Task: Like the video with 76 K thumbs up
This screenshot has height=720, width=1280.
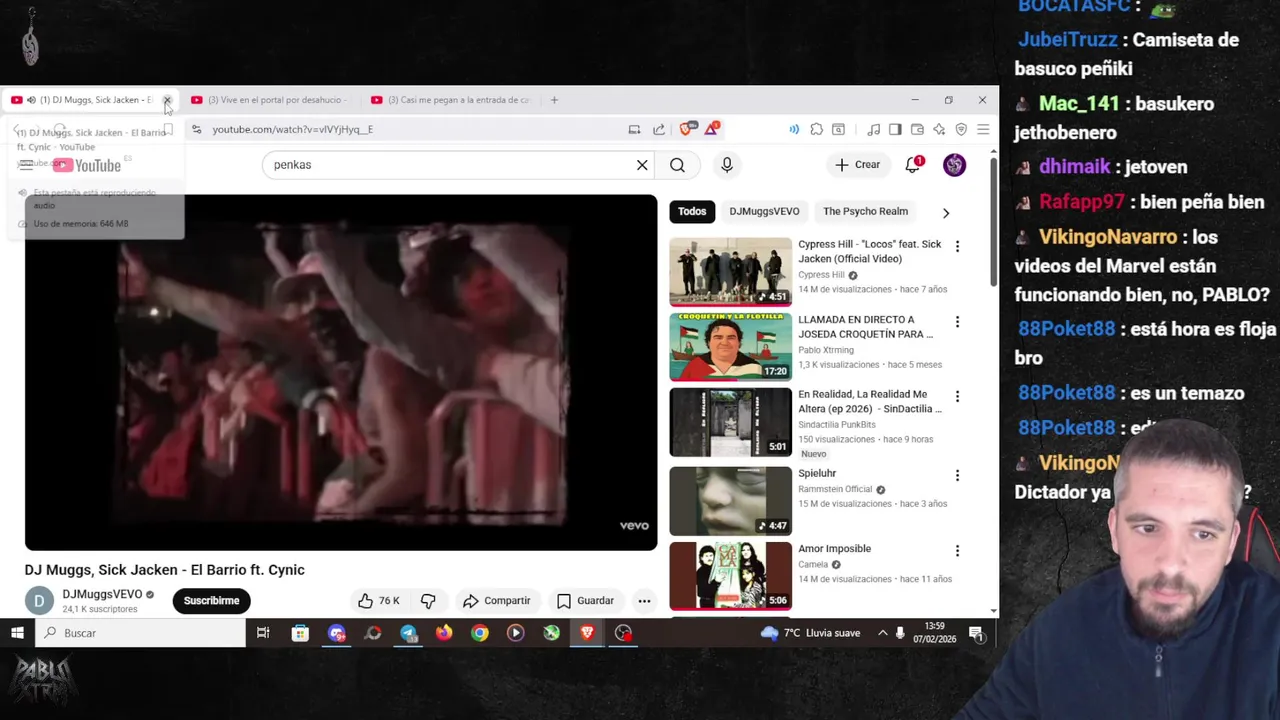Action: (378, 600)
